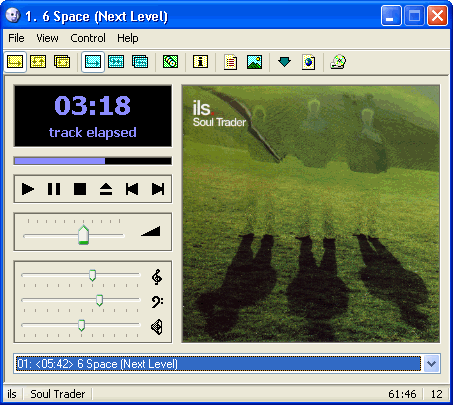The height and width of the screenshot is (405, 453).
Task: Pause the track with the Pause button
Action: pyautogui.click(x=54, y=189)
